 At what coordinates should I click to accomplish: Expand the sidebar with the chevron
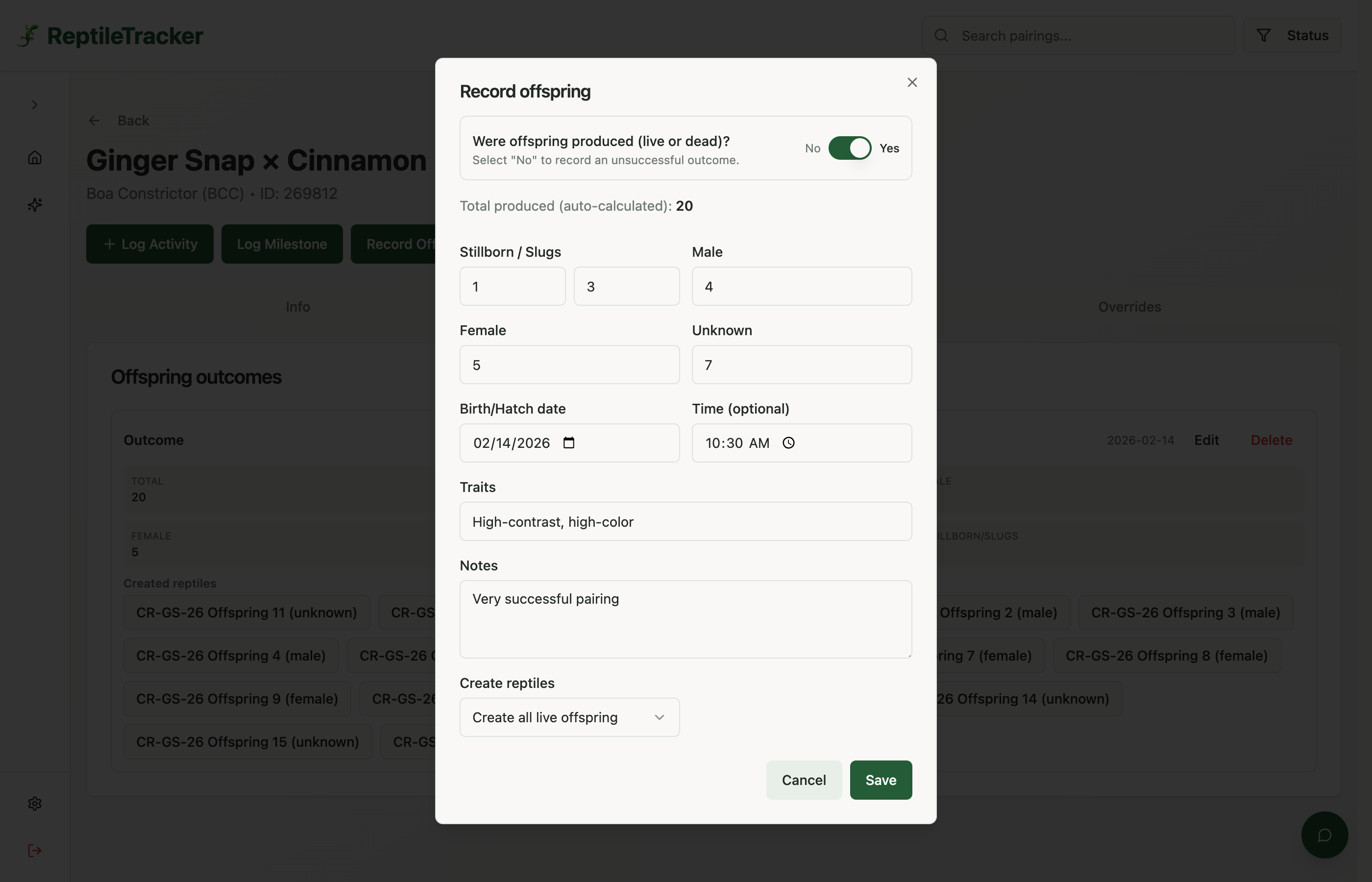point(34,105)
